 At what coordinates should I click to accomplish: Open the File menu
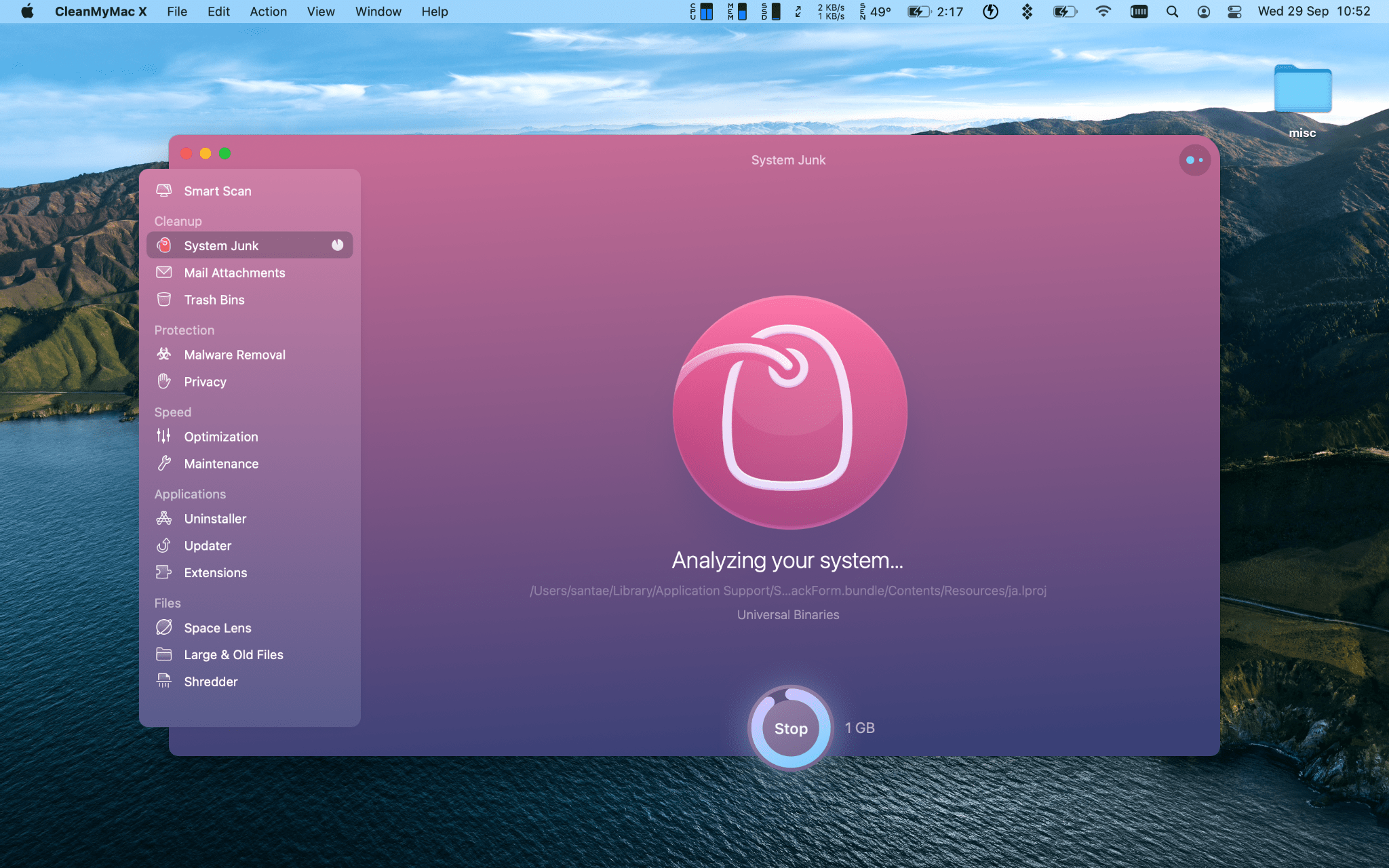pyautogui.click(x=177, y=12)
